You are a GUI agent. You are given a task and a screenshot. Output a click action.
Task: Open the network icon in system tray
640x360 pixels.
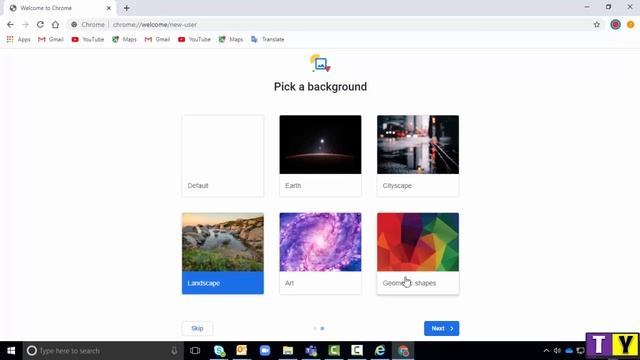click(x=580, y=351)
